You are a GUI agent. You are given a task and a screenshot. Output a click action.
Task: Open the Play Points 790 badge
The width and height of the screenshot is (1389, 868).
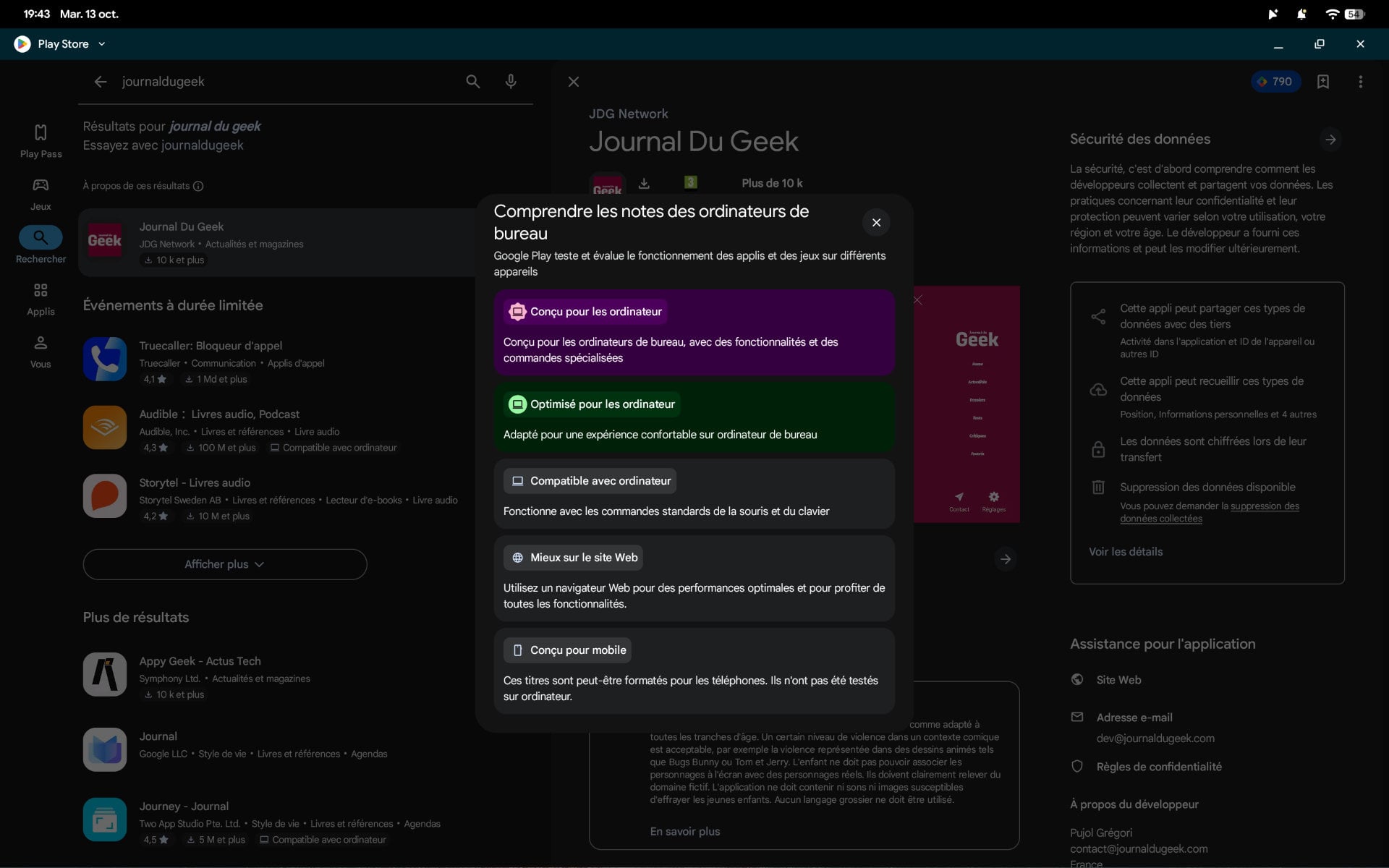(1275, 82)
